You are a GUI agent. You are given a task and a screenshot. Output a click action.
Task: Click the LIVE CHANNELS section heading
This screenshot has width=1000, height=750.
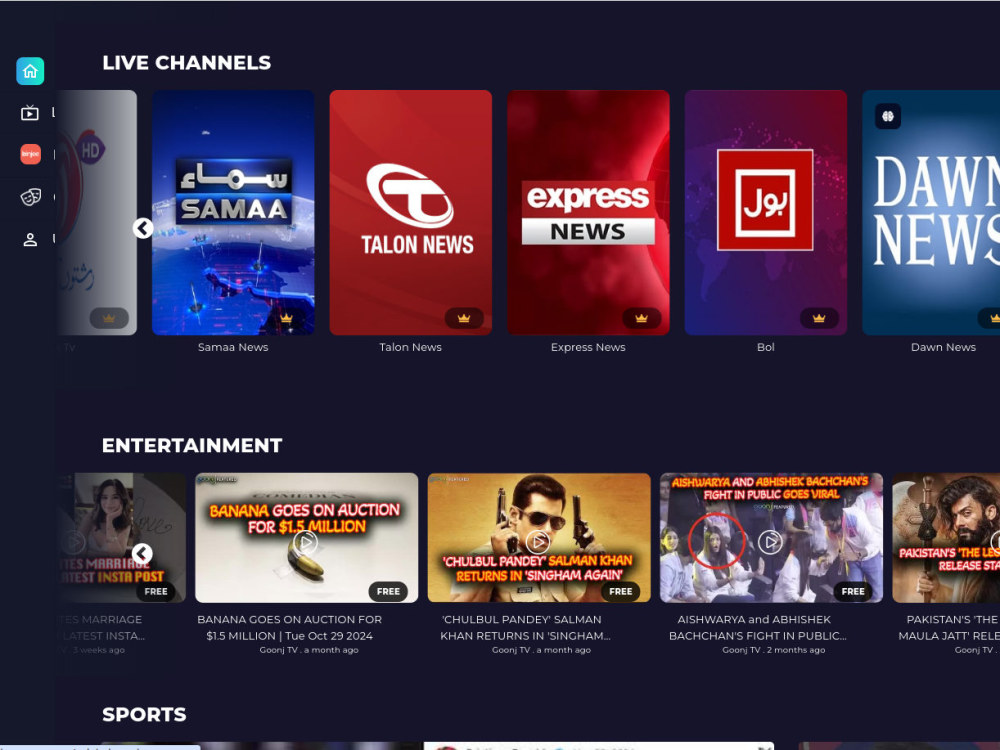[187, 62]
